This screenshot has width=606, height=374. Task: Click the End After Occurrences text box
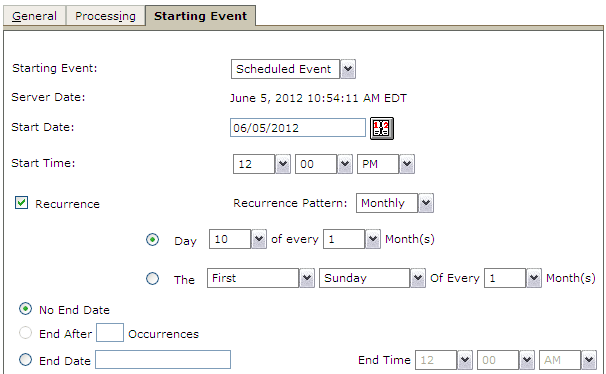(x=110, y=332)
